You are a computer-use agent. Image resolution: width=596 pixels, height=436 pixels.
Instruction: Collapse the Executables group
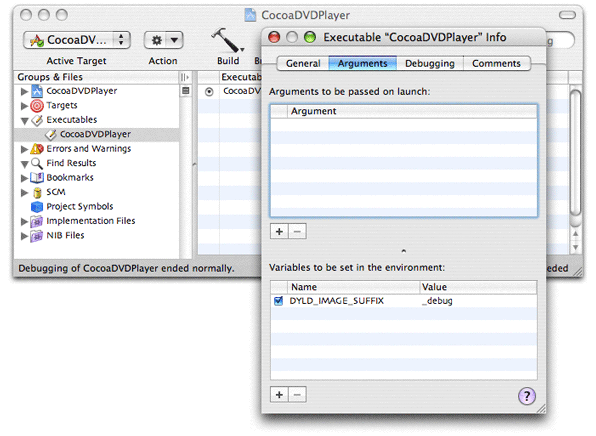pos(25,121)
